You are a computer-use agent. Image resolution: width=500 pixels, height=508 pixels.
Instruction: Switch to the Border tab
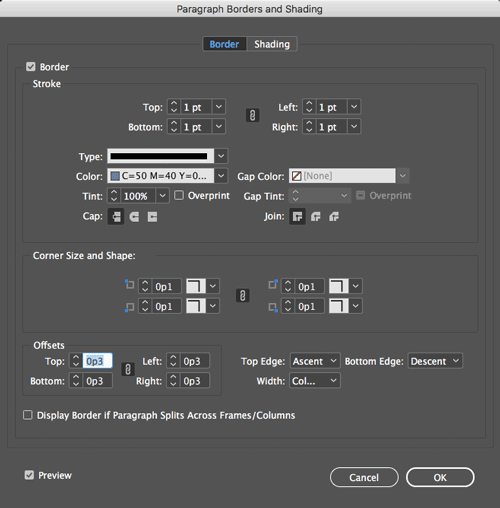point(224,44)
